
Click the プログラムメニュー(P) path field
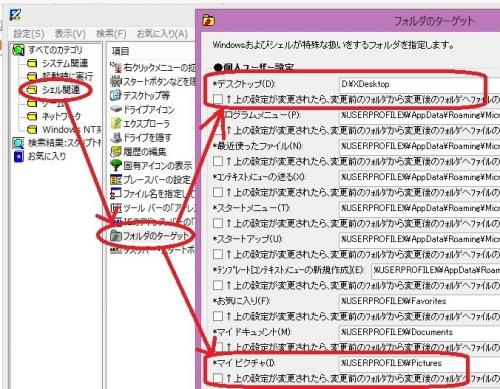(x=419, y=115)
